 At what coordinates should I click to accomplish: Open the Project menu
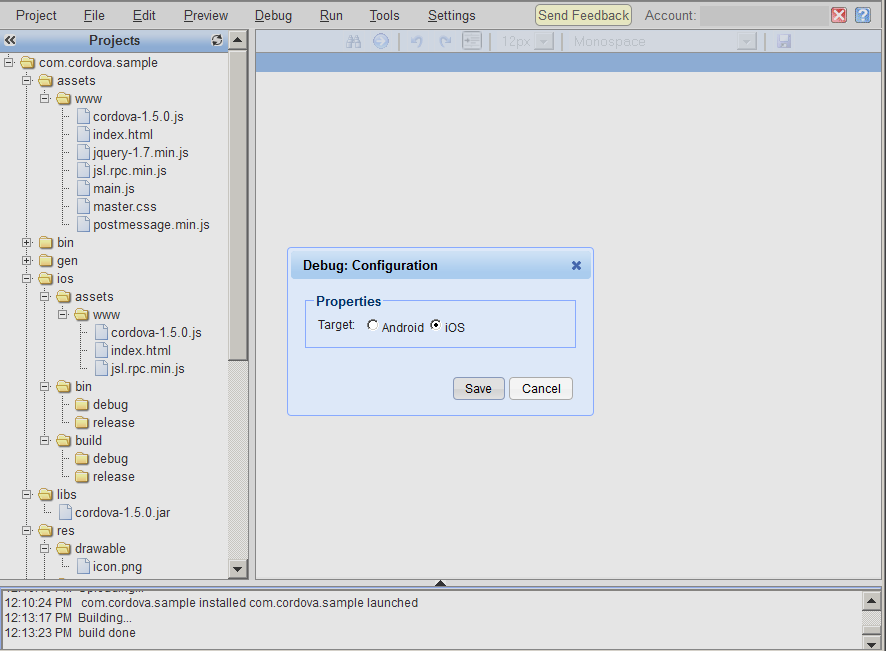36,16
